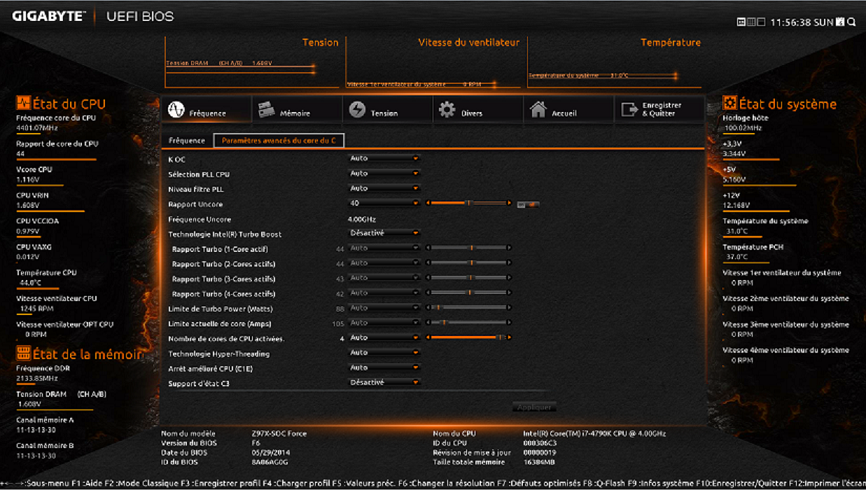
Task: Open the Arrêt amélioré CPU (C1E) dropdown
Action: pos(384,367)
